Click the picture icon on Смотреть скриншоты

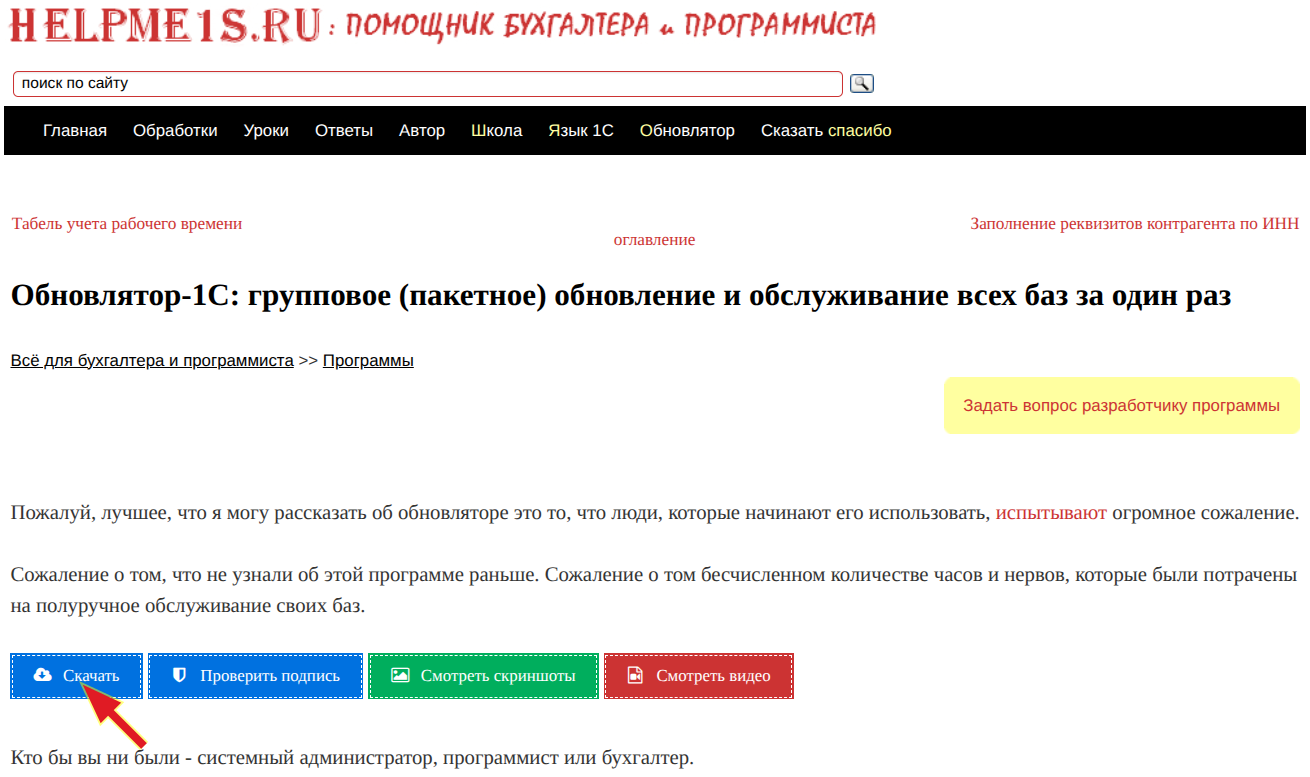coord(400,676)
